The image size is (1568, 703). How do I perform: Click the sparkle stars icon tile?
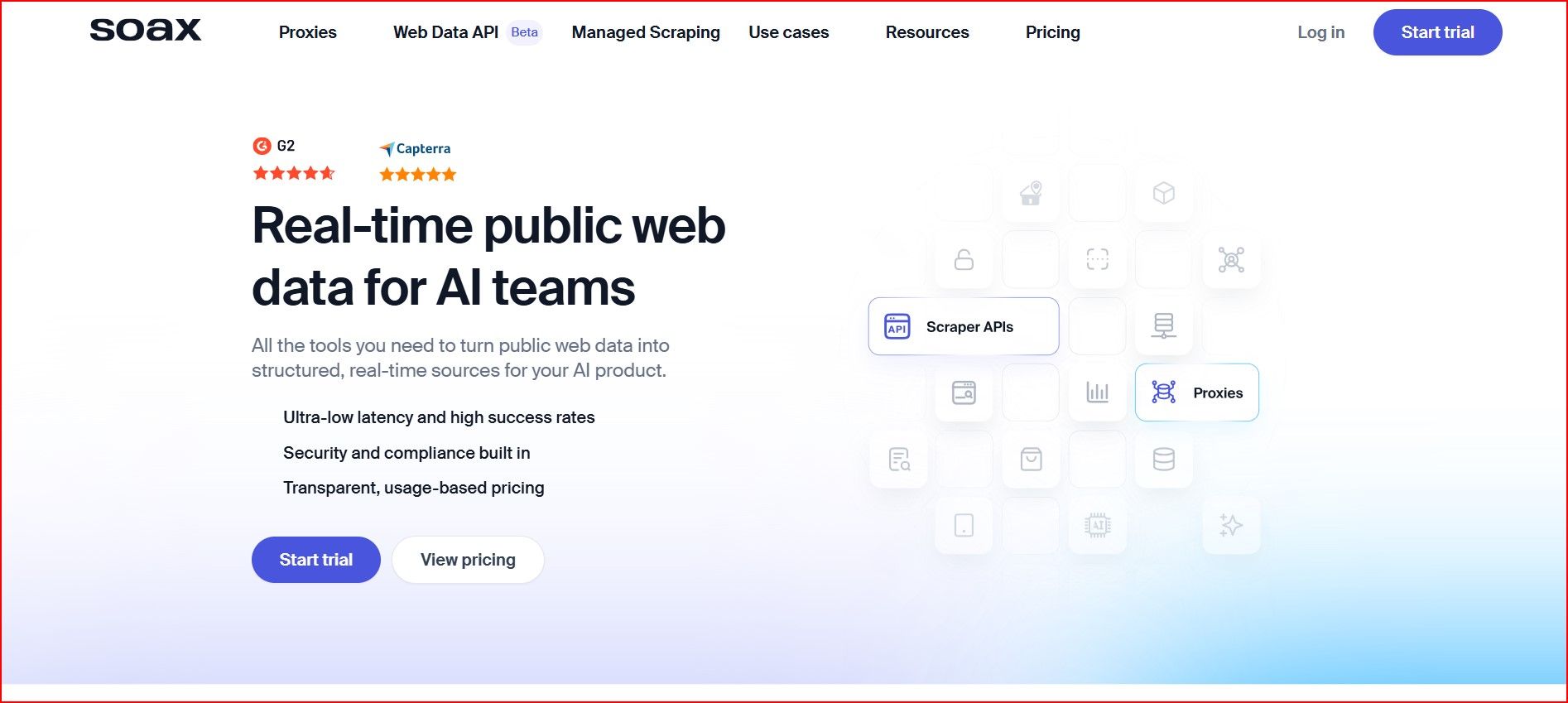1230,525
